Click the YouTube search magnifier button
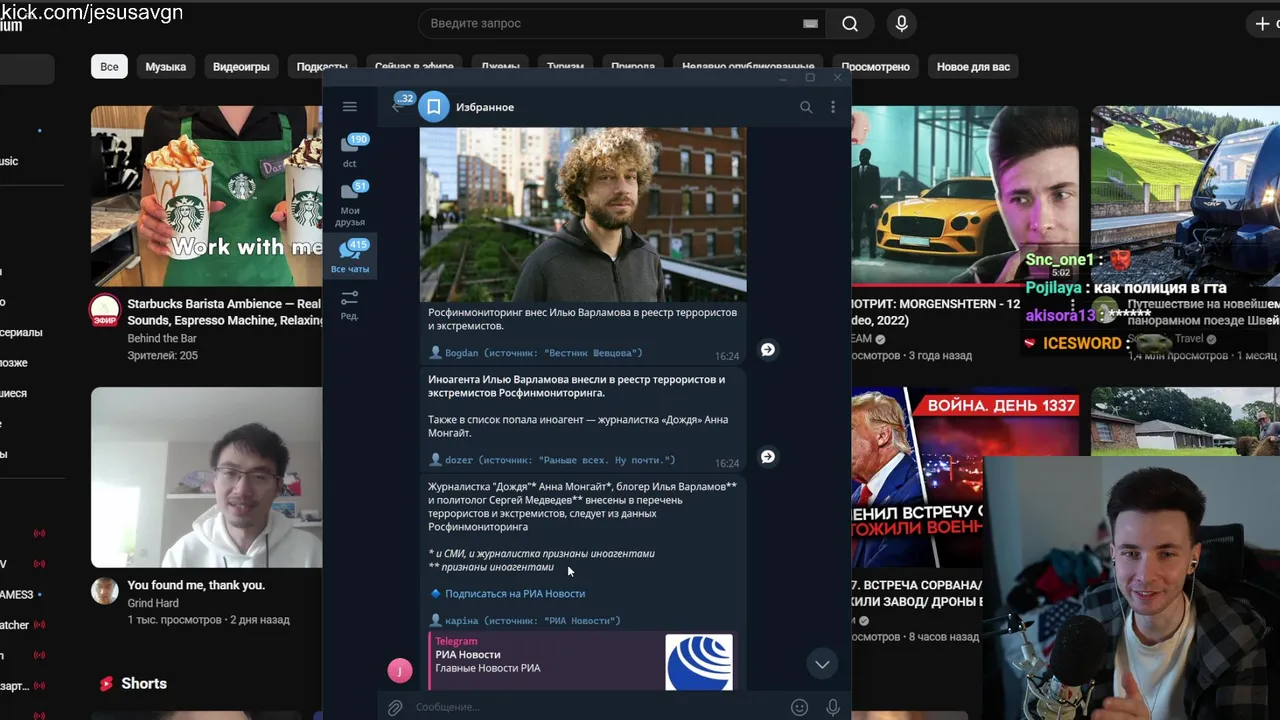The height and width of the screenshot is (720, 1280). click(850, 23)
